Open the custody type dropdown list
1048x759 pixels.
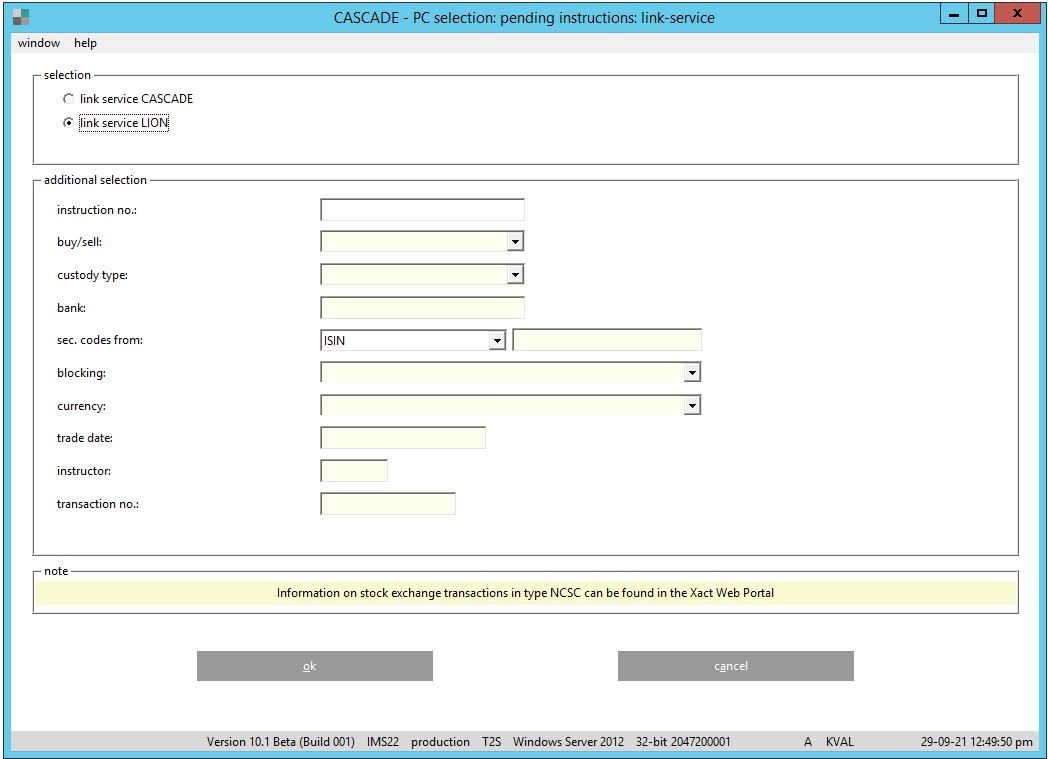(514, 274)
